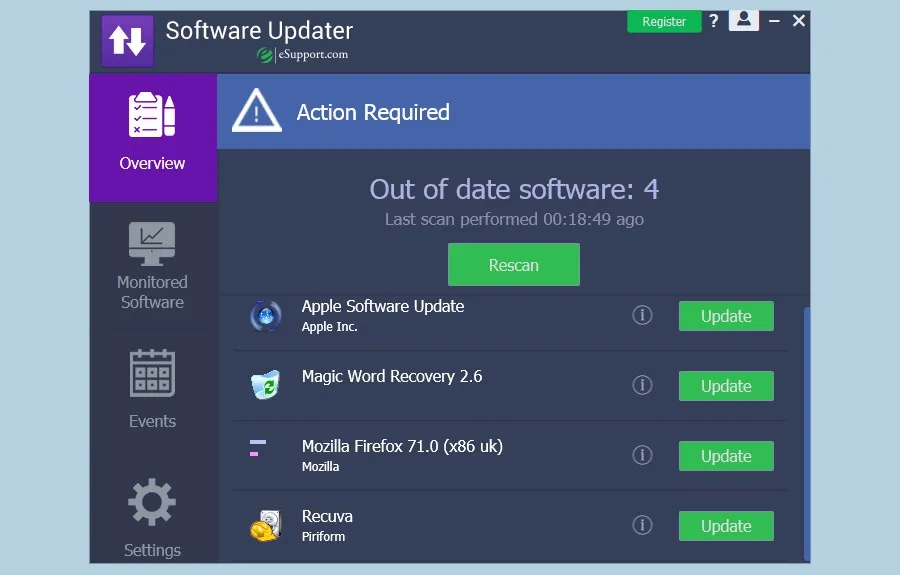Screen dimensions: 900x575
Task: Switch to the Overview tab
Action: coord(153,138)
